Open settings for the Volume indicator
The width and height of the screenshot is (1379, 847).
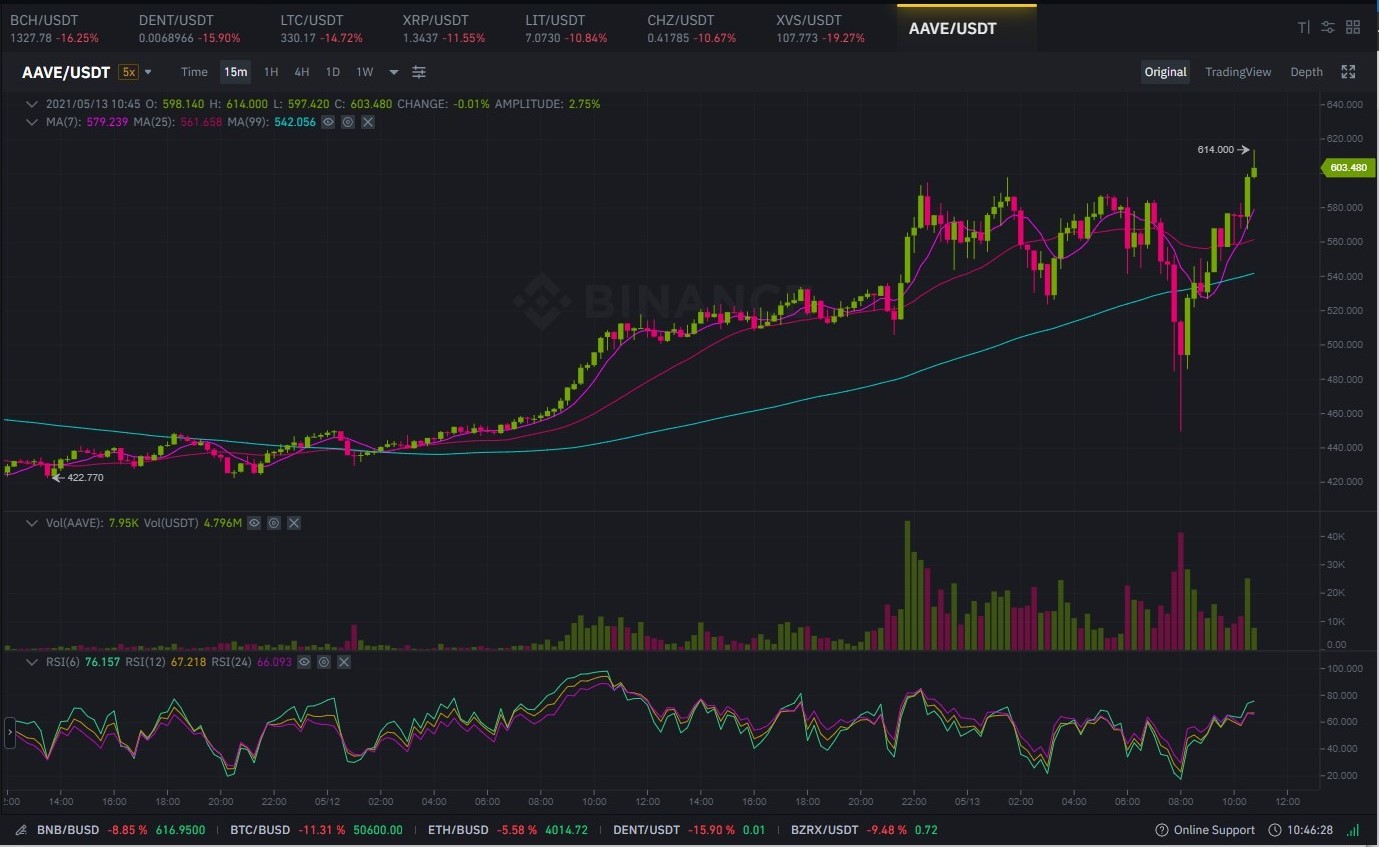[x=274, y=523]
